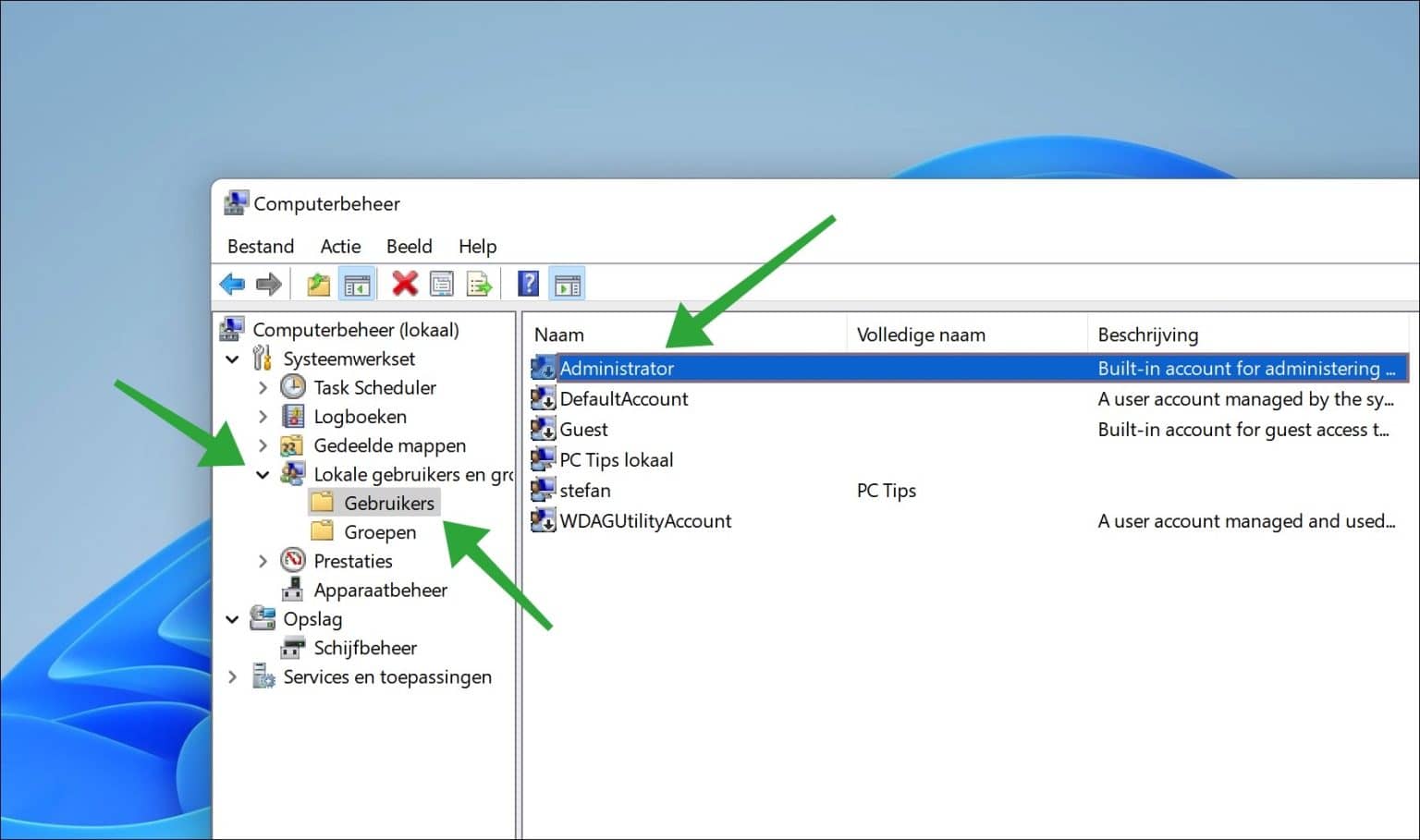1420x840 pixels.
Task: Open the Actie menu
Action: coord(339,246)
